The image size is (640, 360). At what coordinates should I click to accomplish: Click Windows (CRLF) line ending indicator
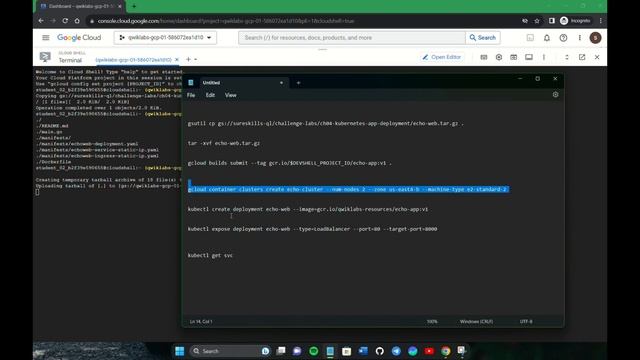pyautogui.click(x=476, y=322)
